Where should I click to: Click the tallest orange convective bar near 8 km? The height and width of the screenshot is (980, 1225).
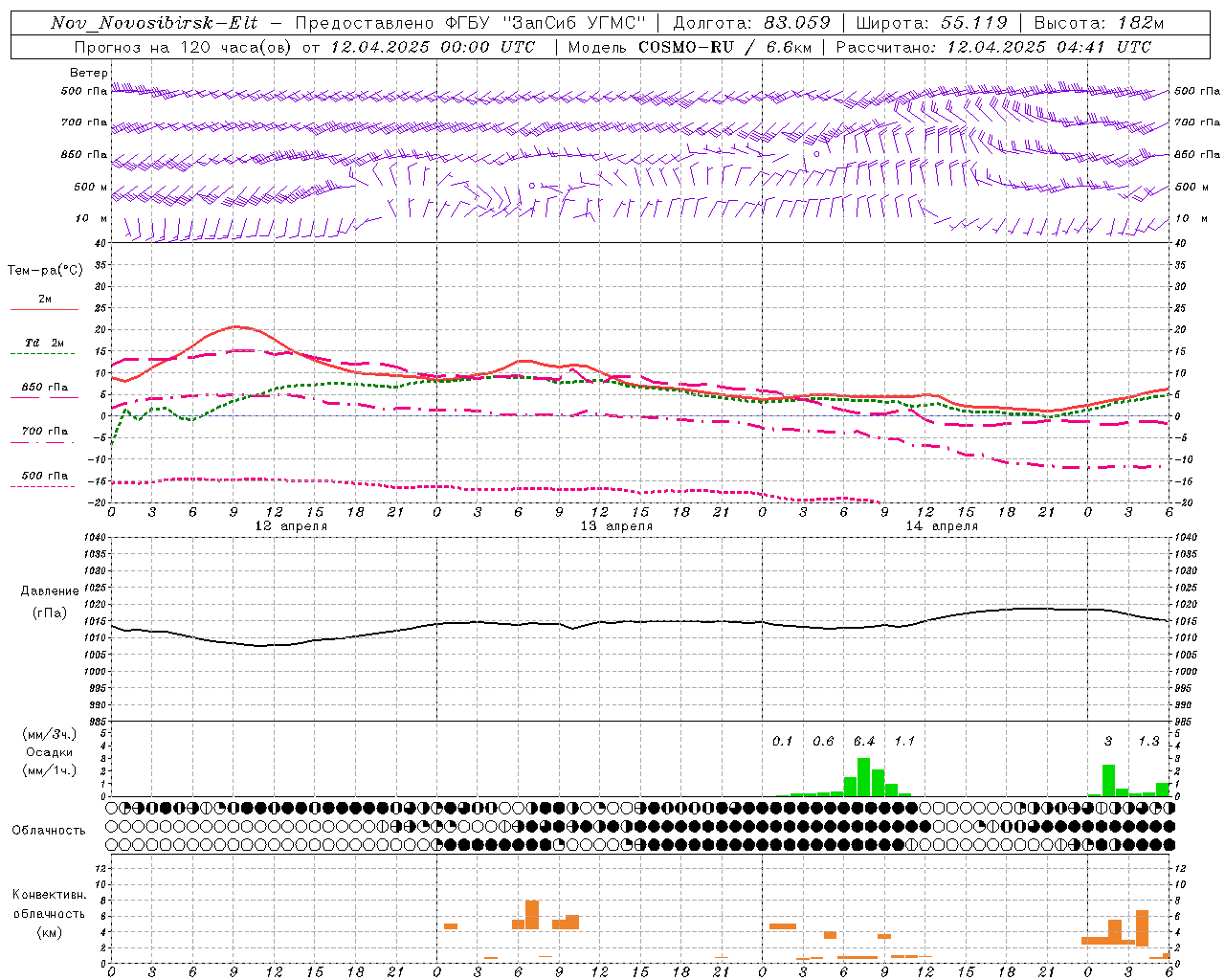click(532, 914)
